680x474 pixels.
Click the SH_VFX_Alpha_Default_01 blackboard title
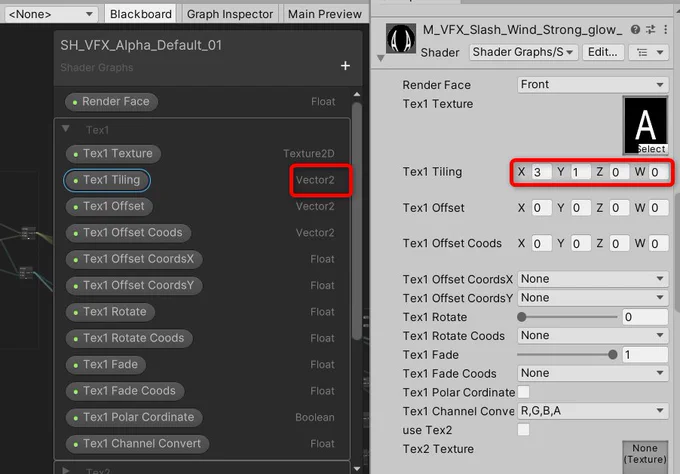coord(141,45)
